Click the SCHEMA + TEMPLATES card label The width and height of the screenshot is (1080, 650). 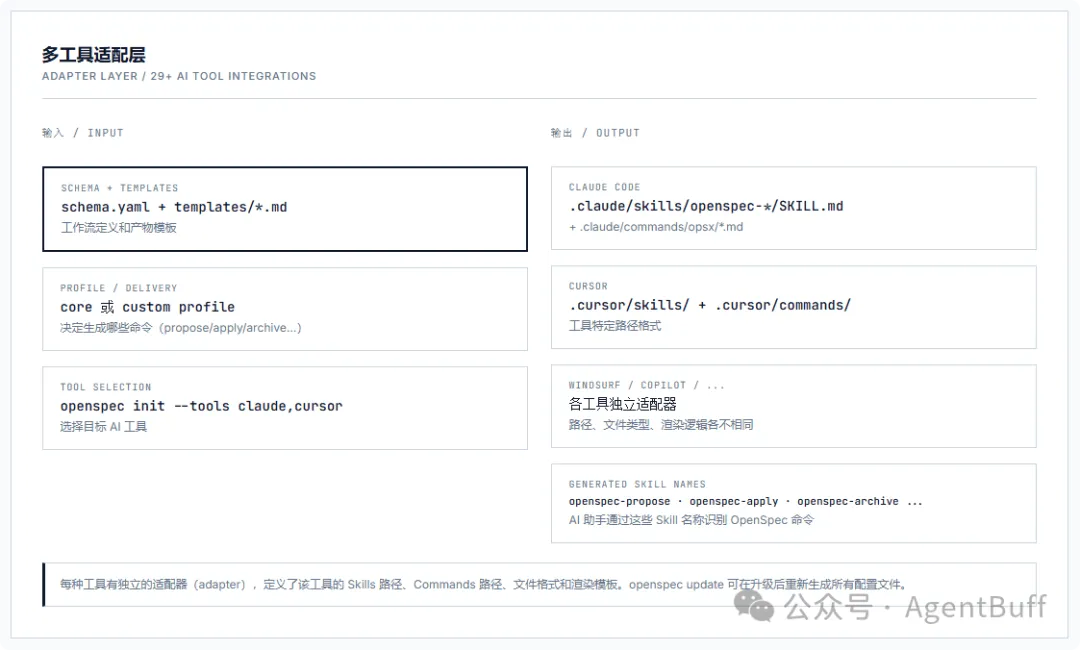tap(119, 188)
